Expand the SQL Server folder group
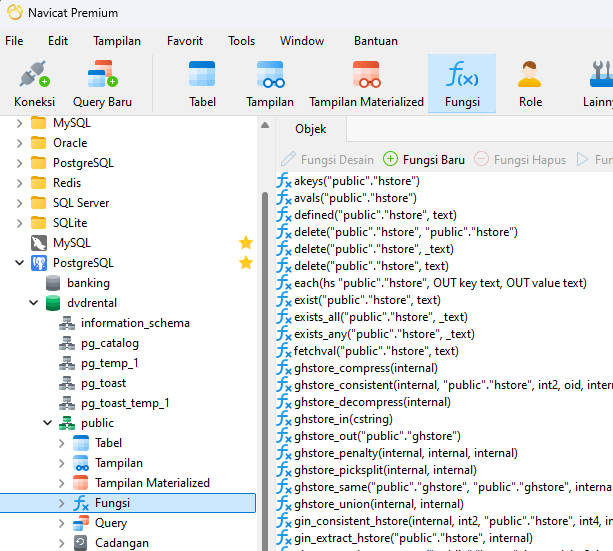 20,203
